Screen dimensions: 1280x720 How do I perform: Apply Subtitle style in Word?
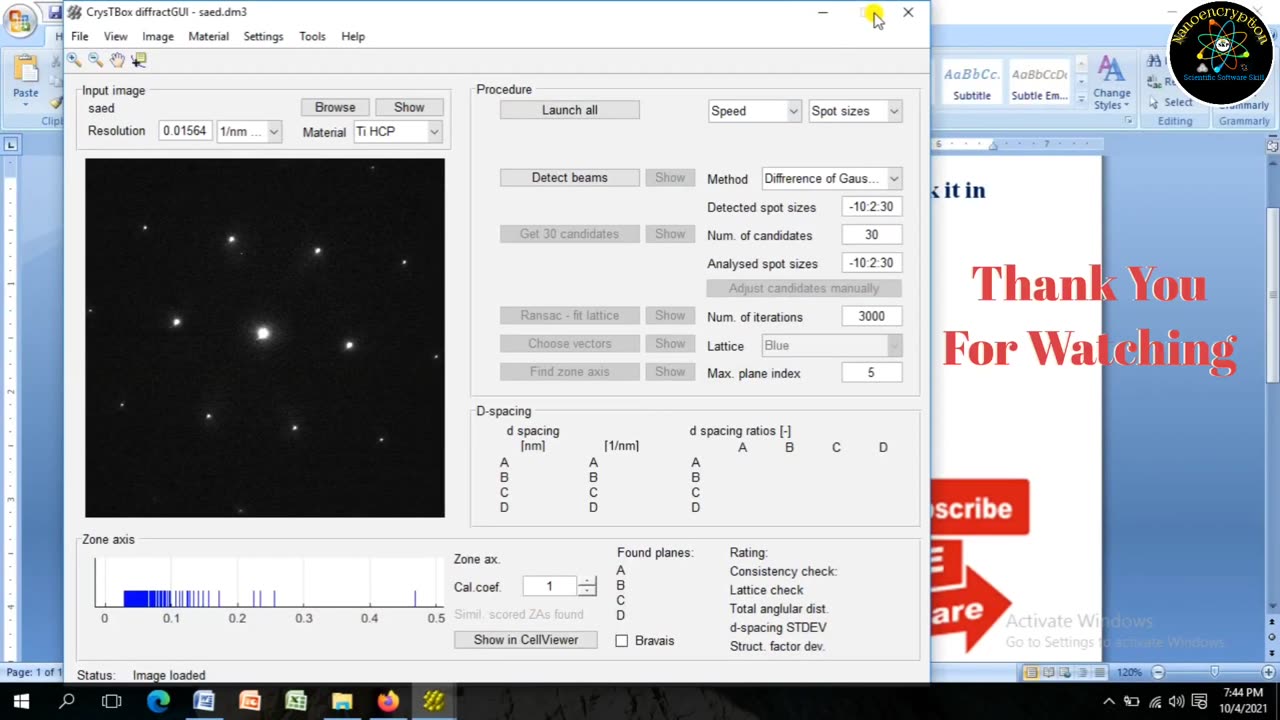click(972, 84)
